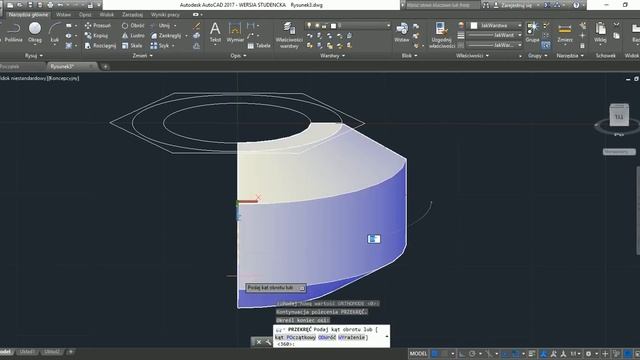Screen dimensions: 640x360
Task: Click the erase tool in Zmień panel
Action: (196, 26)
